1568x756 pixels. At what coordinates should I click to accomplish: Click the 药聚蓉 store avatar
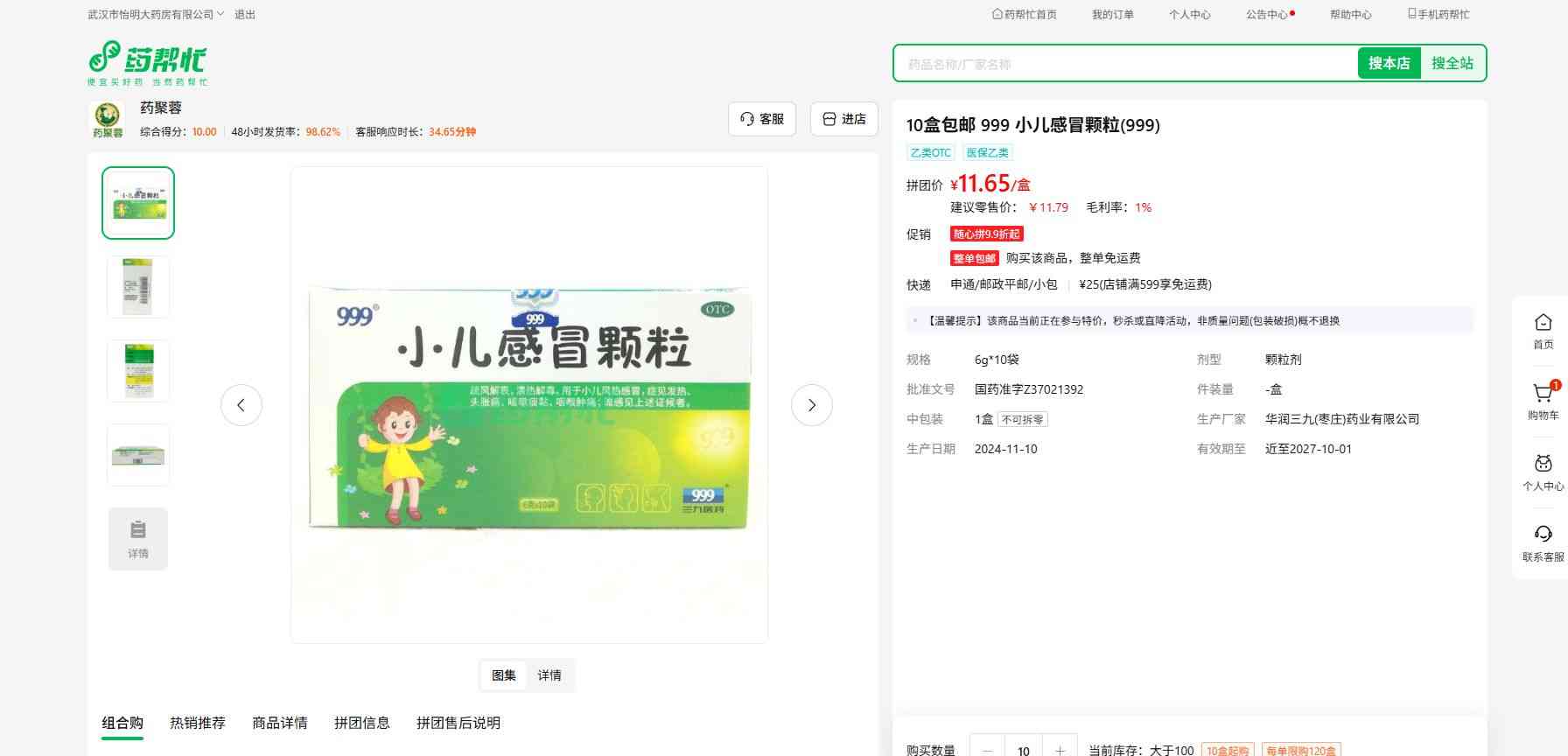pos(108,119)
